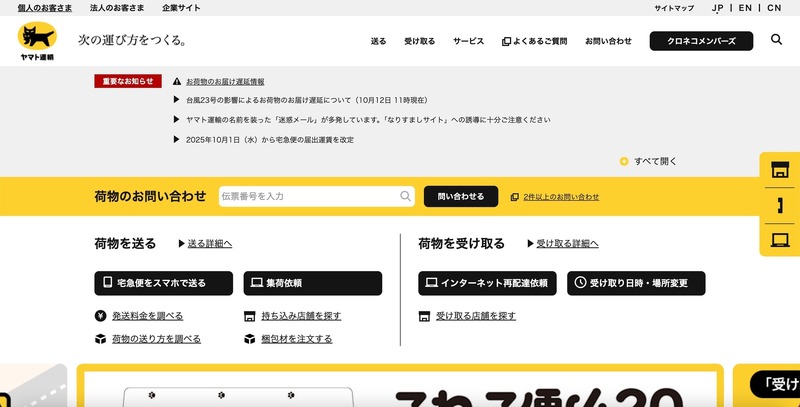The image size is (800, 407).
Task: Open the 送る navigation menu
Action: click(378, 41)
